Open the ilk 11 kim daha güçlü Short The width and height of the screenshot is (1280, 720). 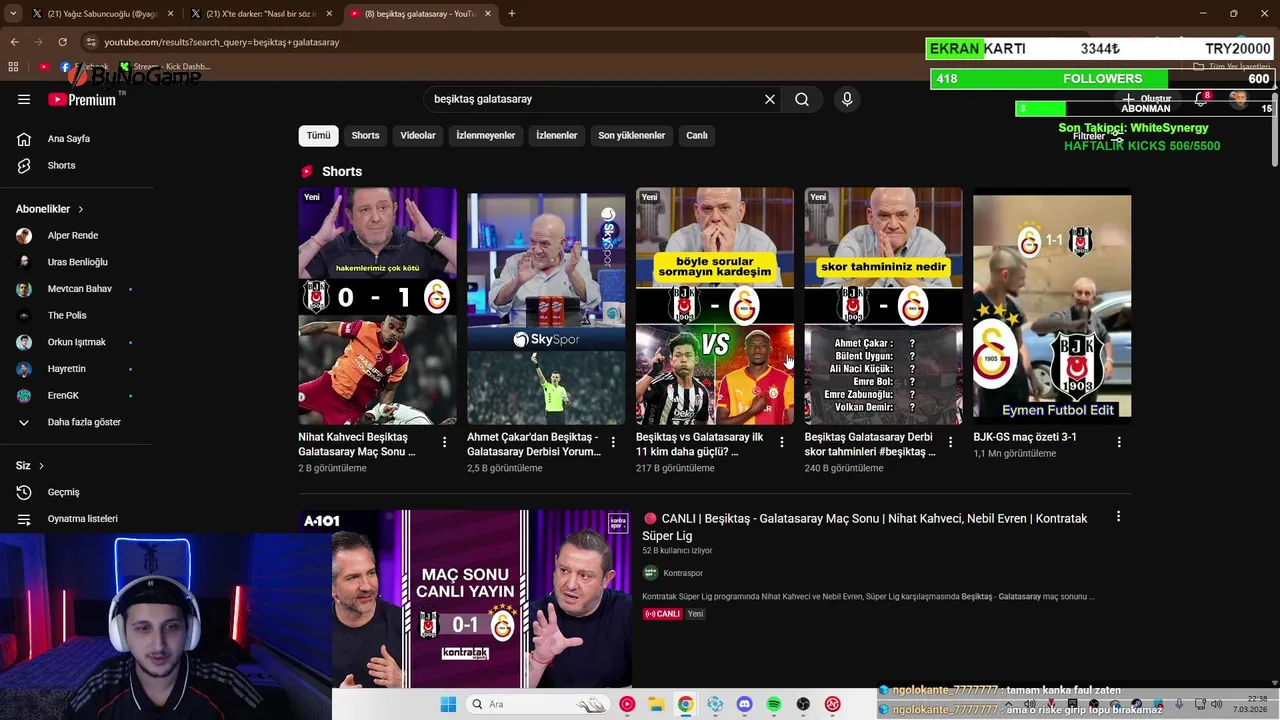[x=715, y=306]
